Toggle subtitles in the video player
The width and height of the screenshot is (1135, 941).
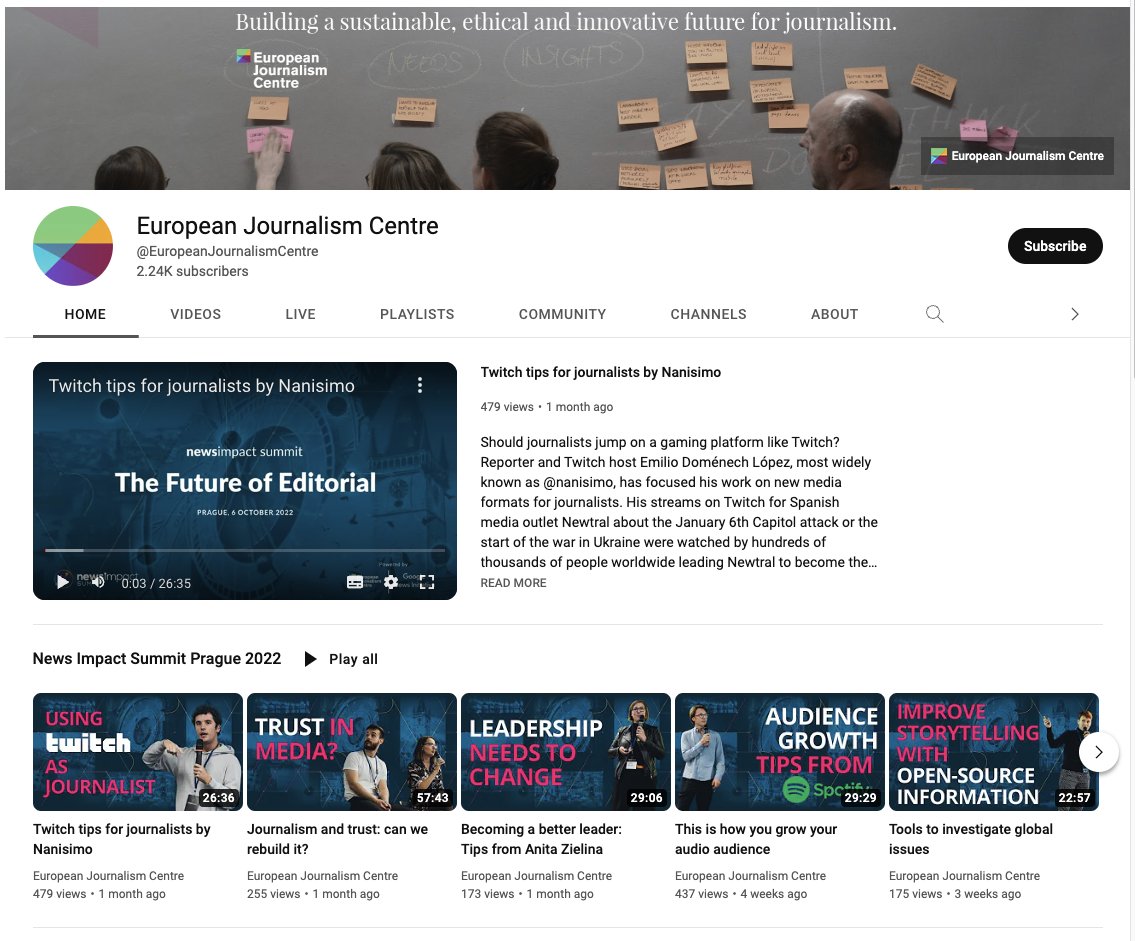pos(355,582)
